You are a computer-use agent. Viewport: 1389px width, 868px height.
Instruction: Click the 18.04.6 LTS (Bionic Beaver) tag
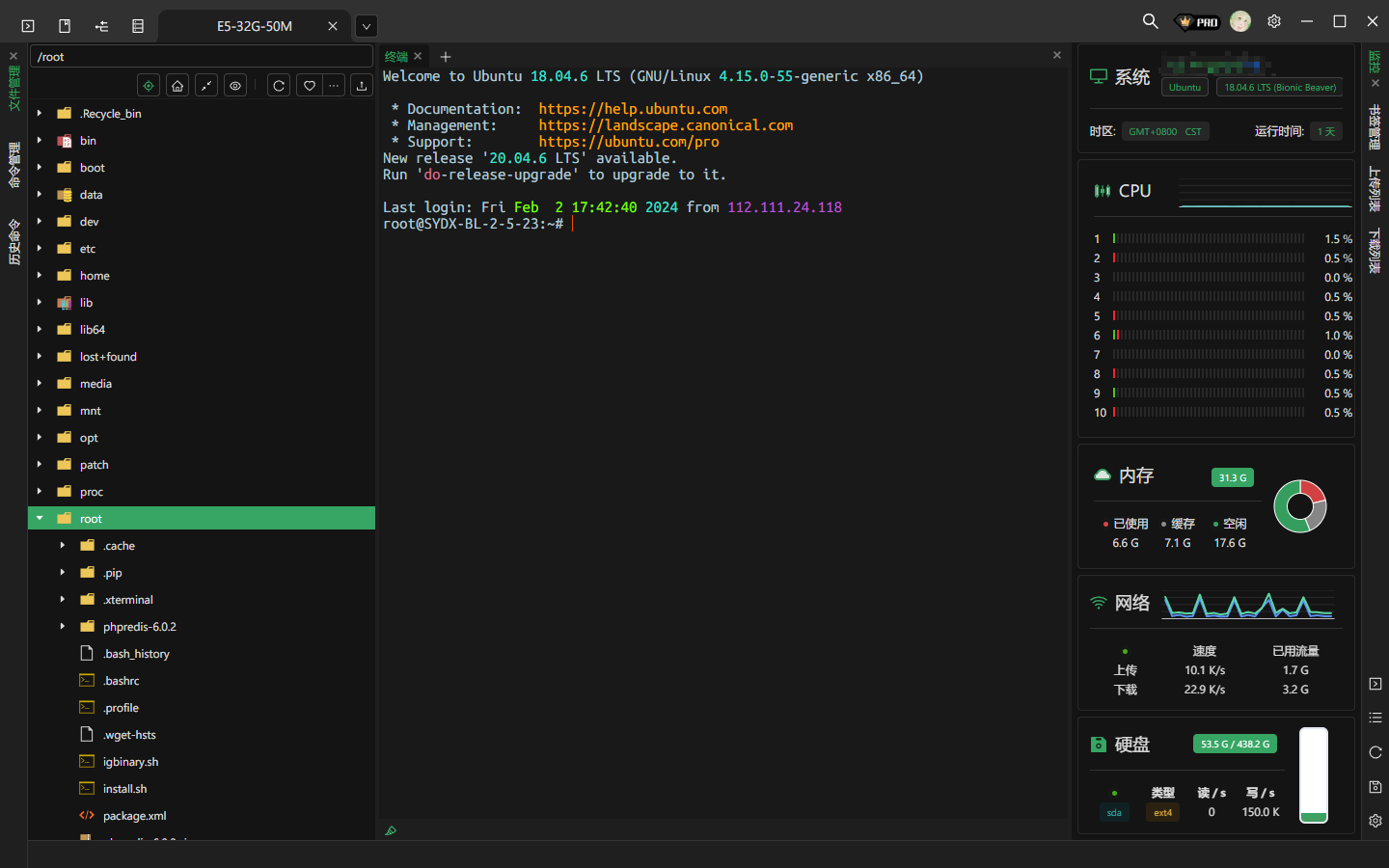[x=1280, y=87]
